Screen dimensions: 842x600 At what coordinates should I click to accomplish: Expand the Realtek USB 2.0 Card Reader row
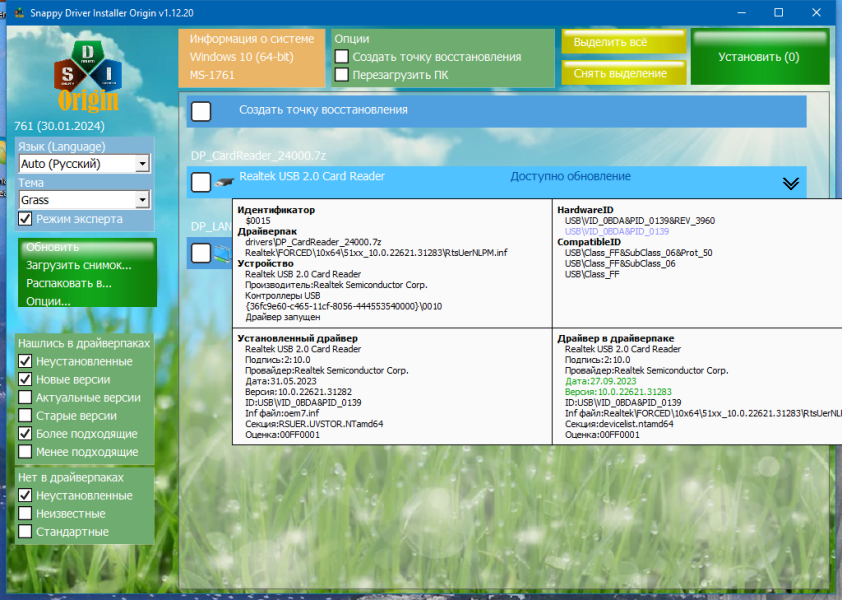point(790,184)
